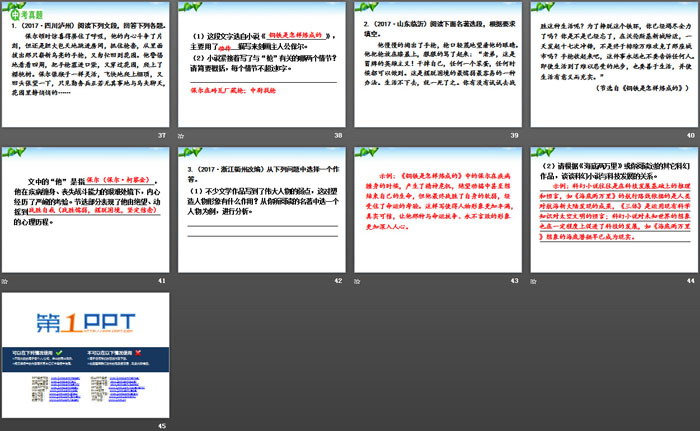Image resolution: width=700 pixels, height=431 pixels.
Task: Select slide 42 thumbnail with 浙江衢州 question
Action: (262, 210)
